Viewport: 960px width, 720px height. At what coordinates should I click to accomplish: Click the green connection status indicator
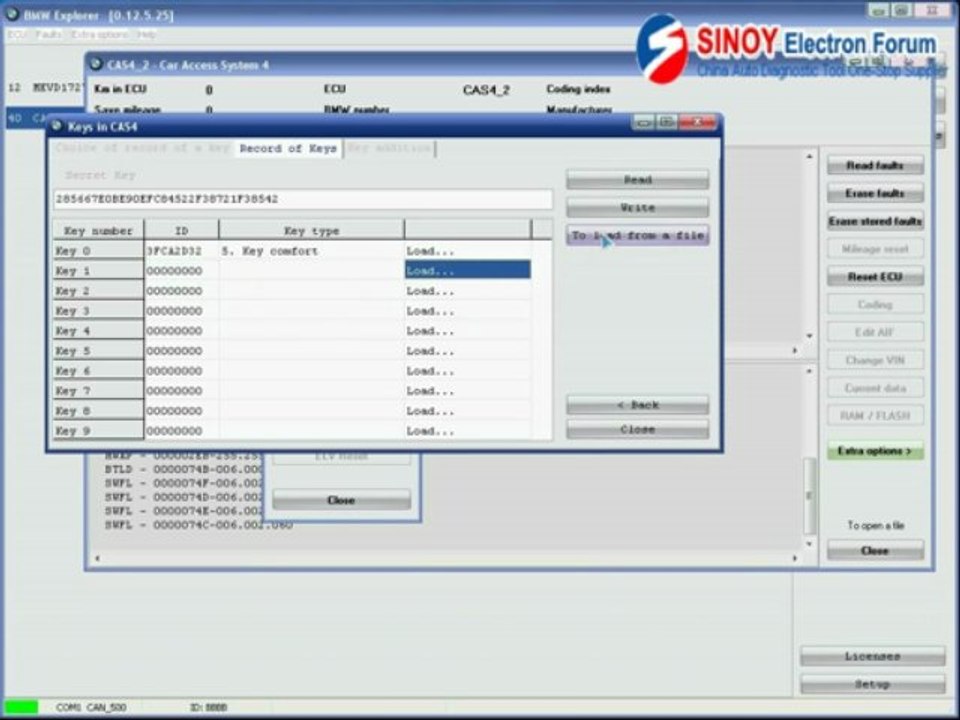(21, 707)
